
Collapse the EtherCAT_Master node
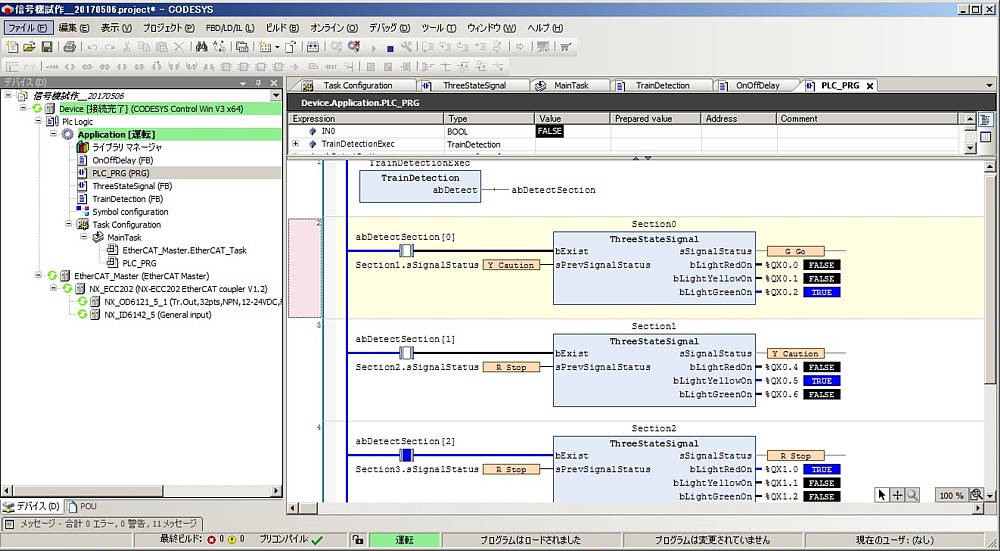pyautogui.click(x=38, y=276)
